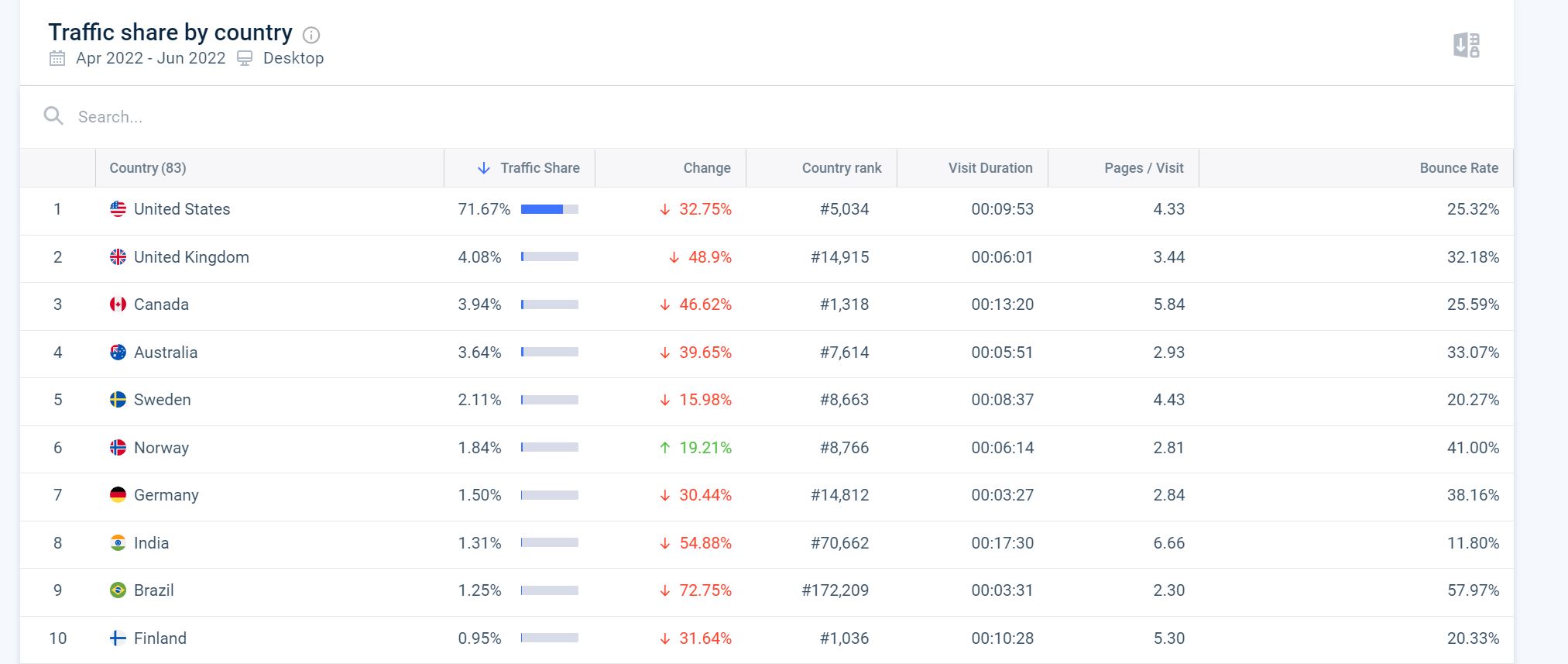Image resolution: width=1568 pixels, height=664 pixels.
Task: Click the Germany flag icon
Action: point(118,495)
